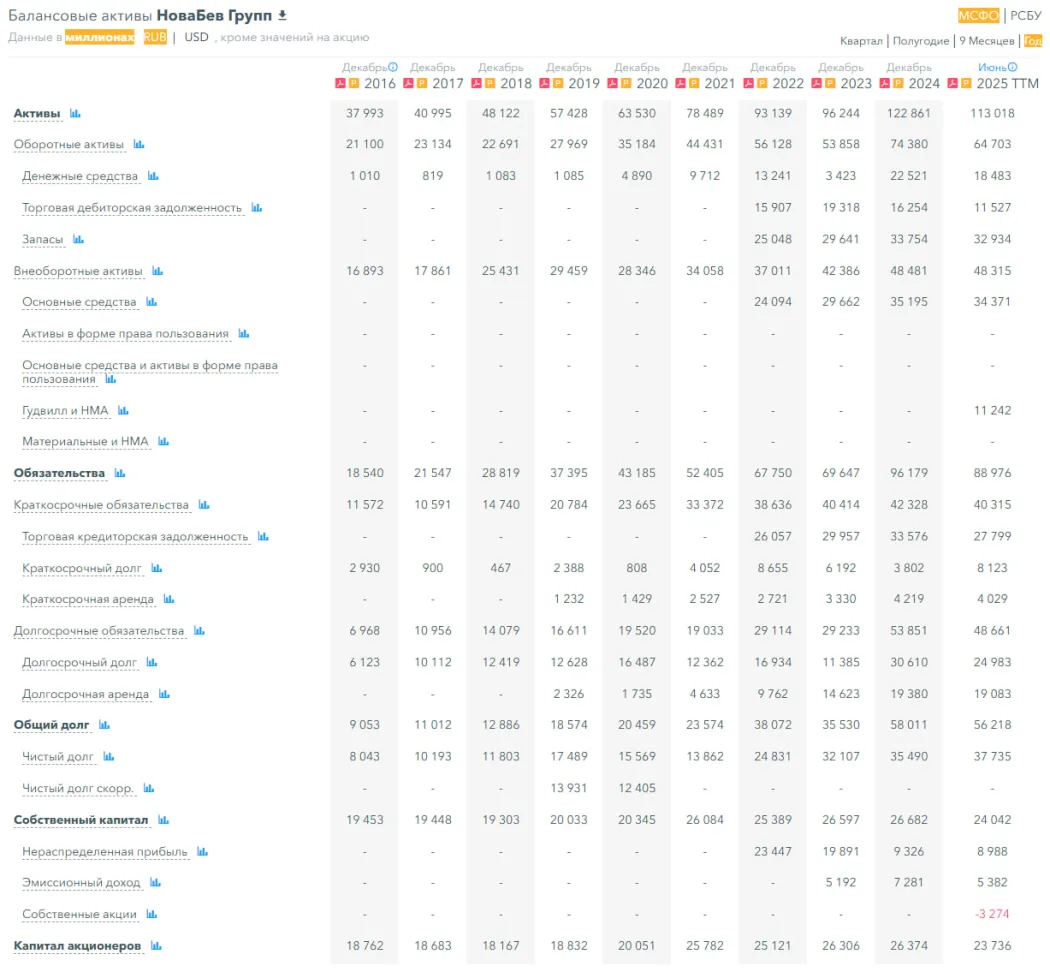Open the chart for Активы row
Screen dimensions: 1050x978
pyautogui.click(x=75, y=114)
